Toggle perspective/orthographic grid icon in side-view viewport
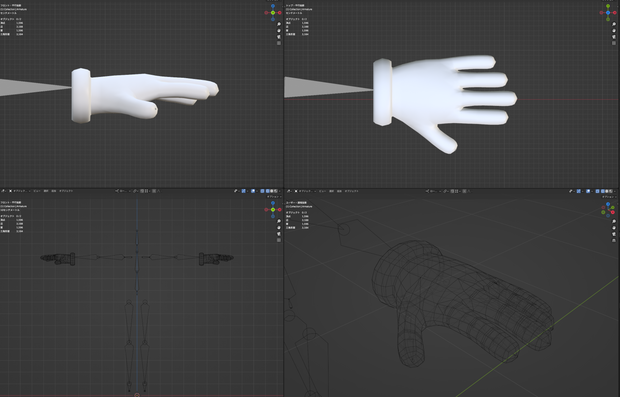Screen dimensions: 620x397 pyautogui.click(x=279, y=43)
